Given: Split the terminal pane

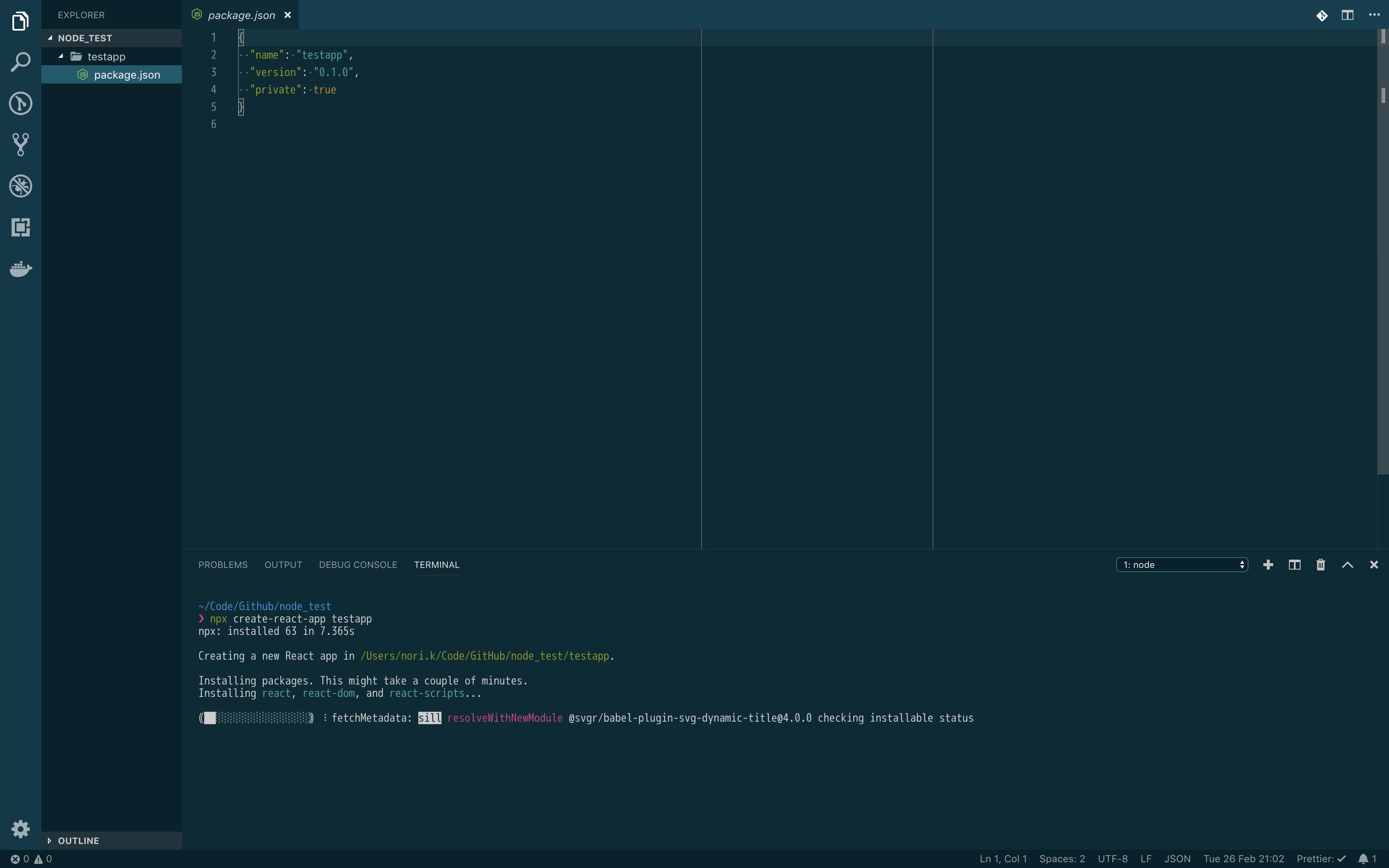Looking at the screenshot, I should 1294,565.
